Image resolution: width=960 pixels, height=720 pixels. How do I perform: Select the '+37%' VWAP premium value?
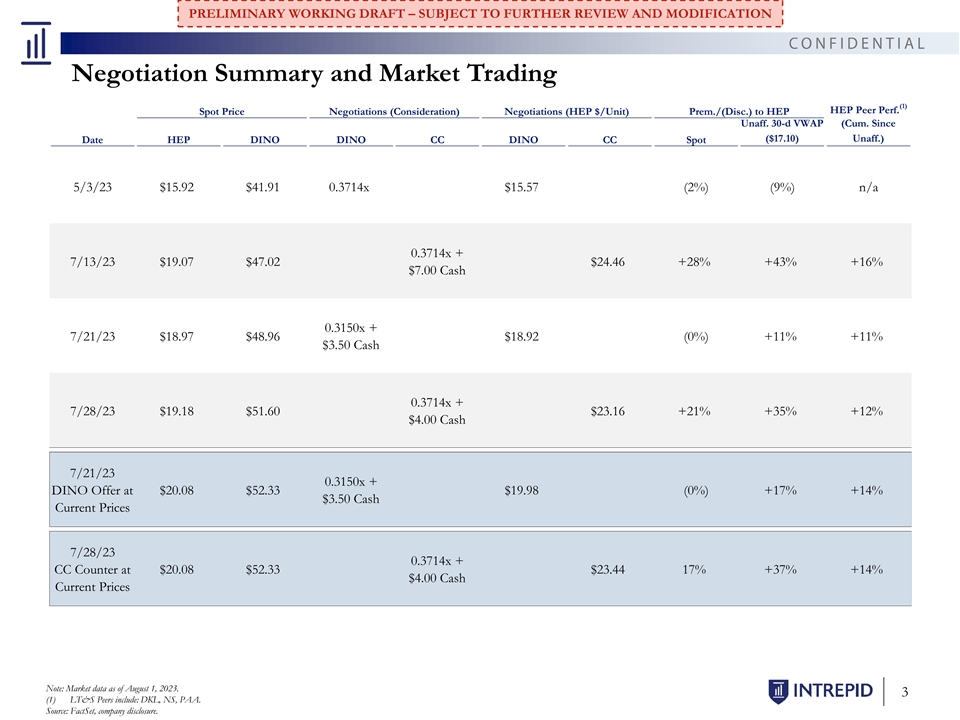[781, 569]
